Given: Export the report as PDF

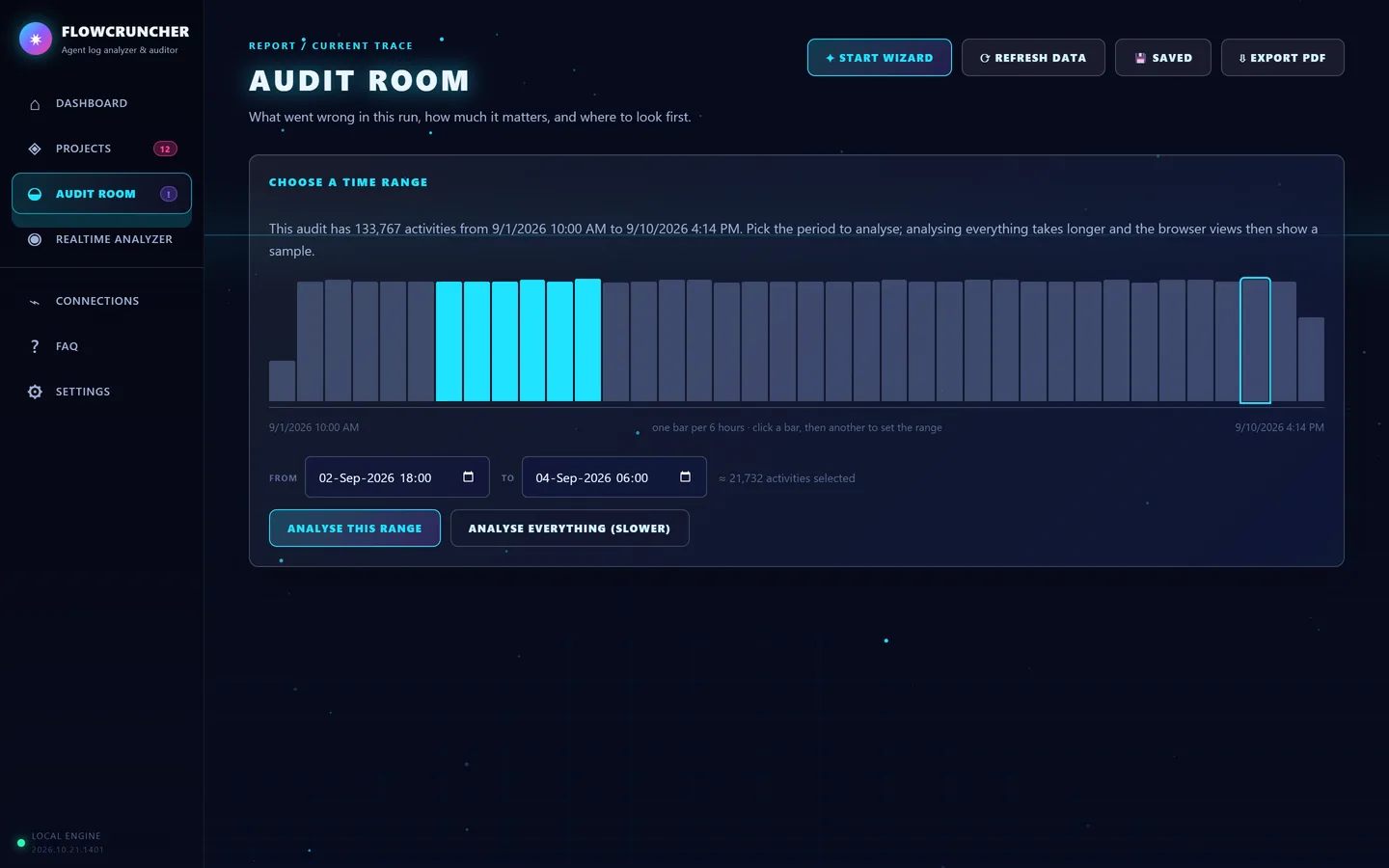Looking at the screenshot, I should 1283,58.
